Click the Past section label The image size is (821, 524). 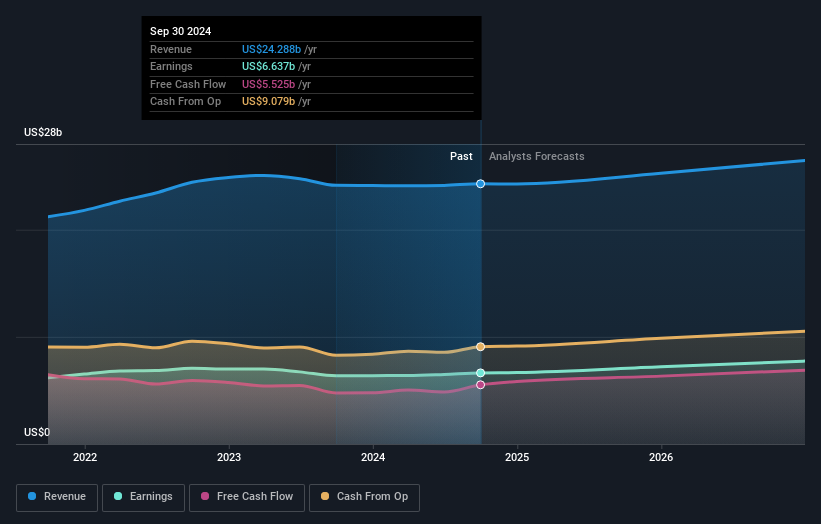coord(461,157)
